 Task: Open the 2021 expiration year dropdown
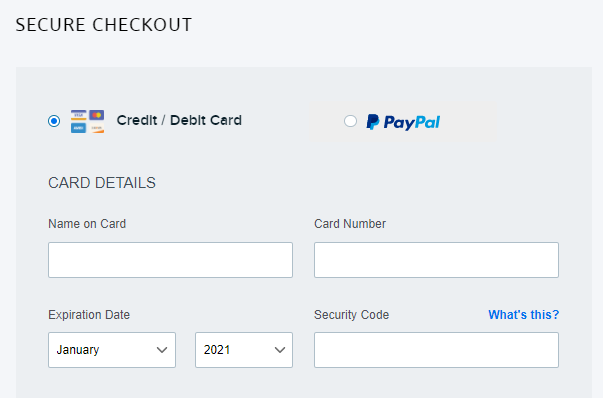(x=244, y=350)
